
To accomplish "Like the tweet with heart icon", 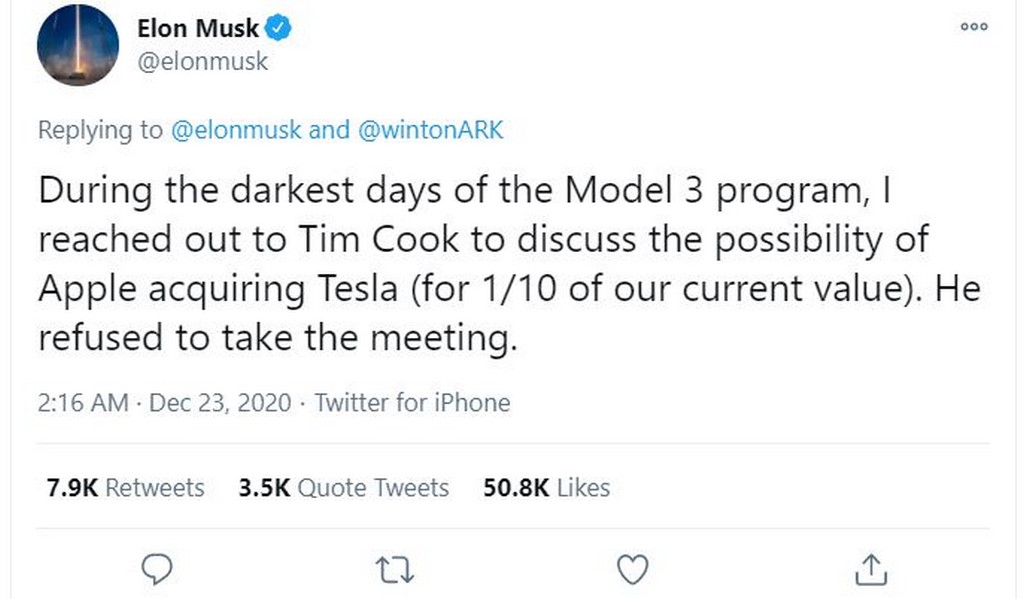I will point(632,569).
